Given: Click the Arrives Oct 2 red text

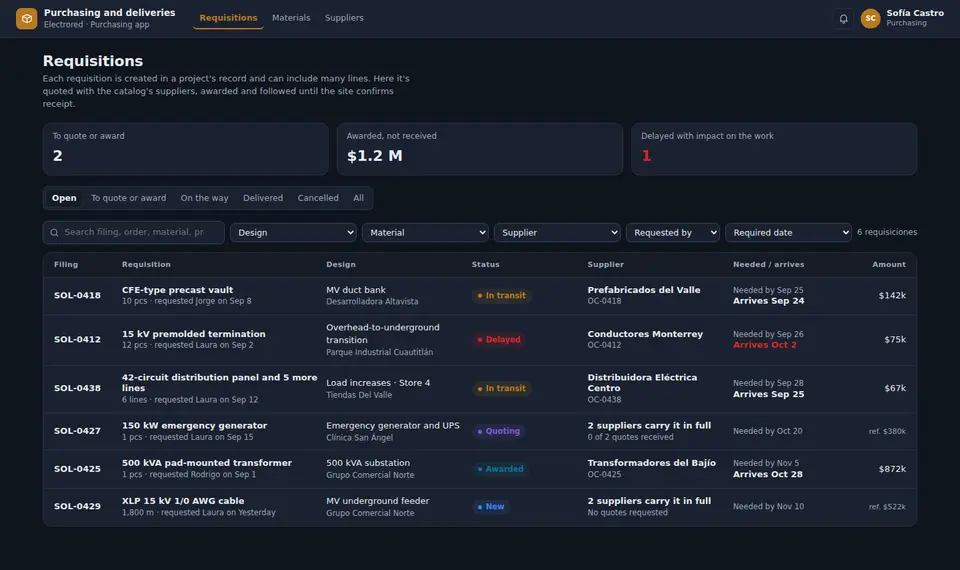Looking at the screenshot, I should 765,345.
